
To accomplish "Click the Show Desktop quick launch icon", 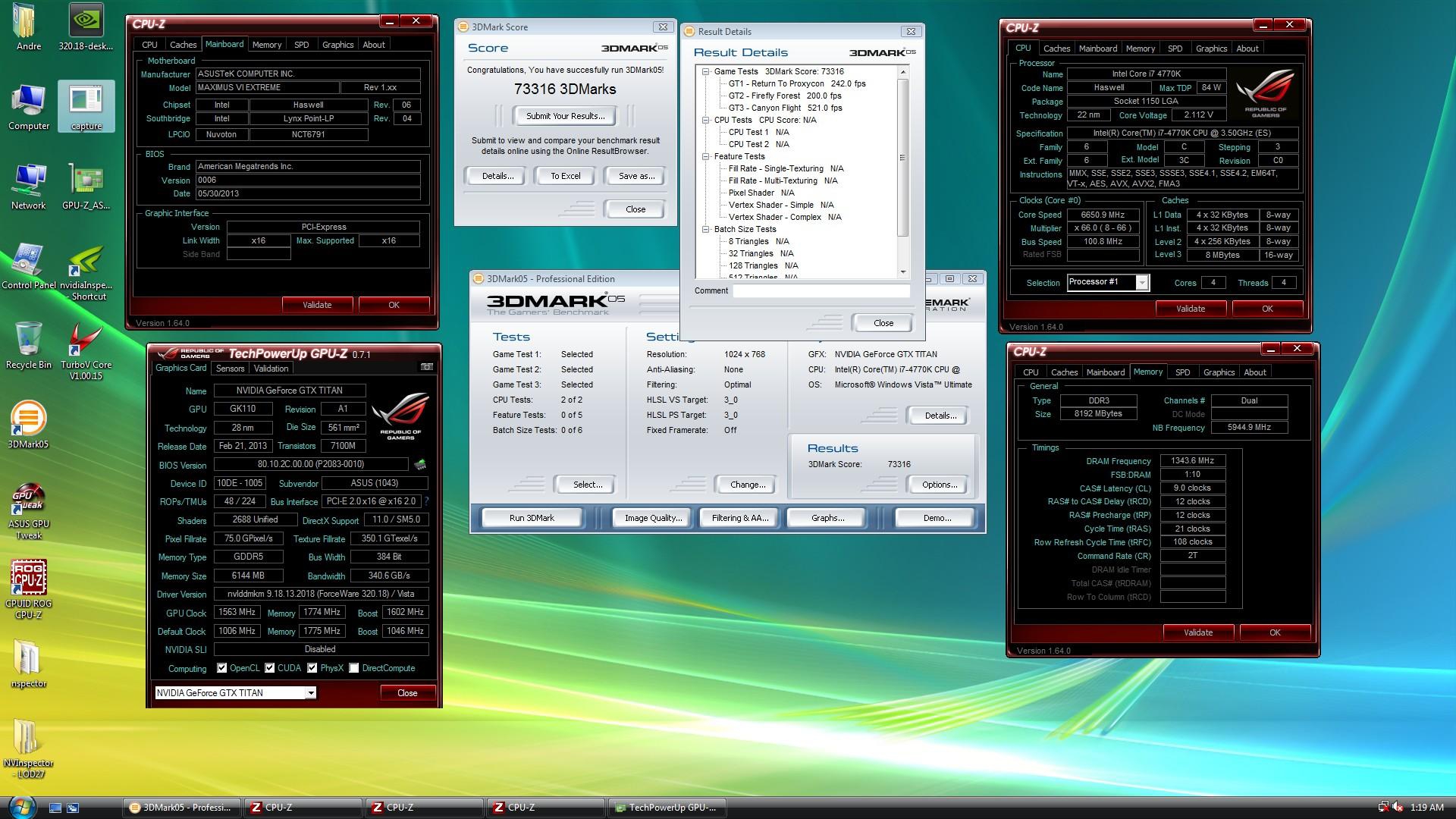I will (55, 808).
